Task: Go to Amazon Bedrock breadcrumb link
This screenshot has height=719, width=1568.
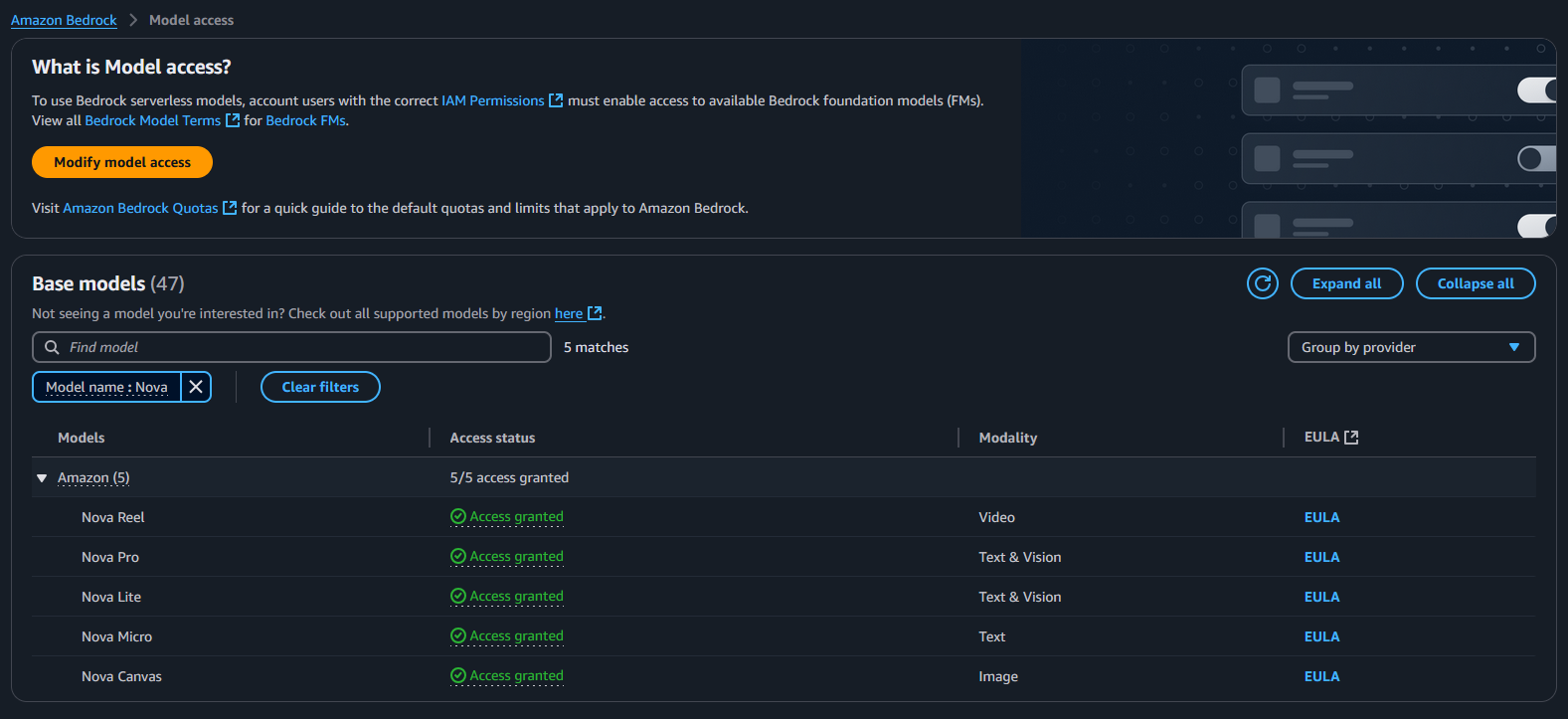Action: click(x=64, y=20)
